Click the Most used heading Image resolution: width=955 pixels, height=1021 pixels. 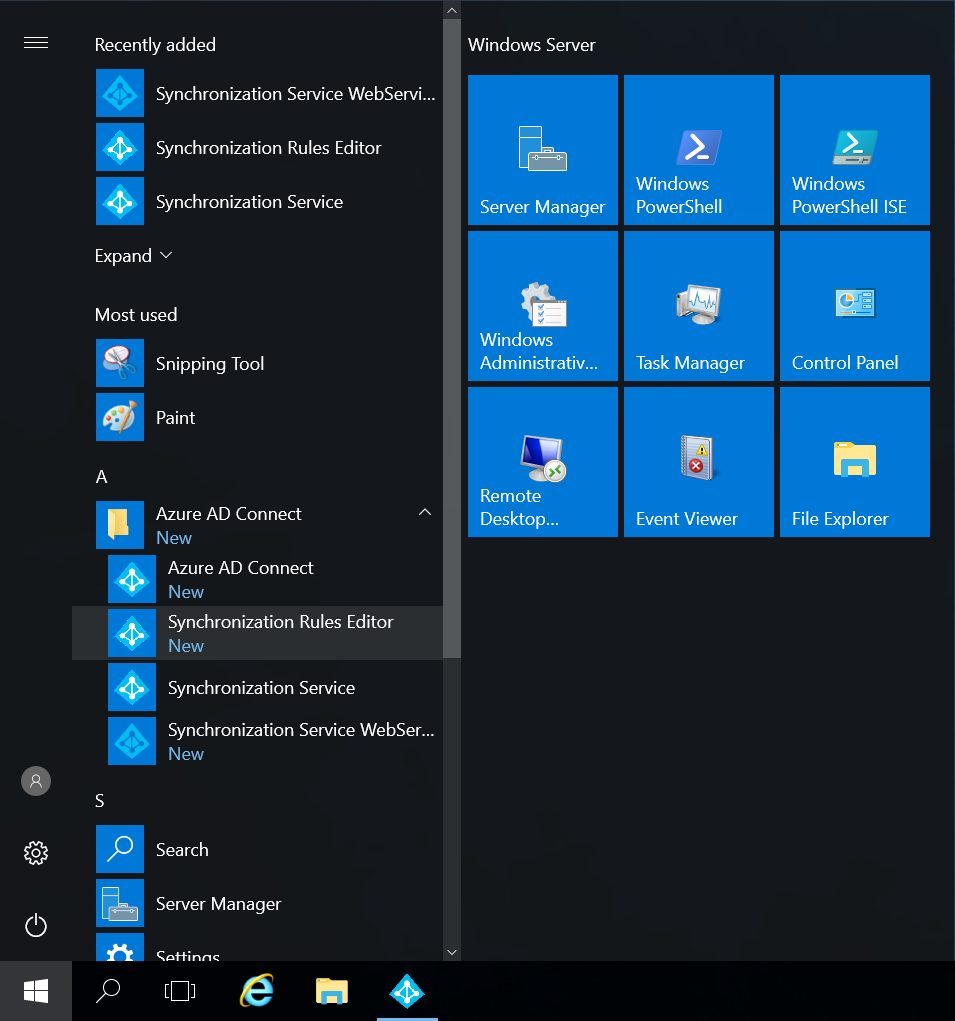click(x=135, y=315)
